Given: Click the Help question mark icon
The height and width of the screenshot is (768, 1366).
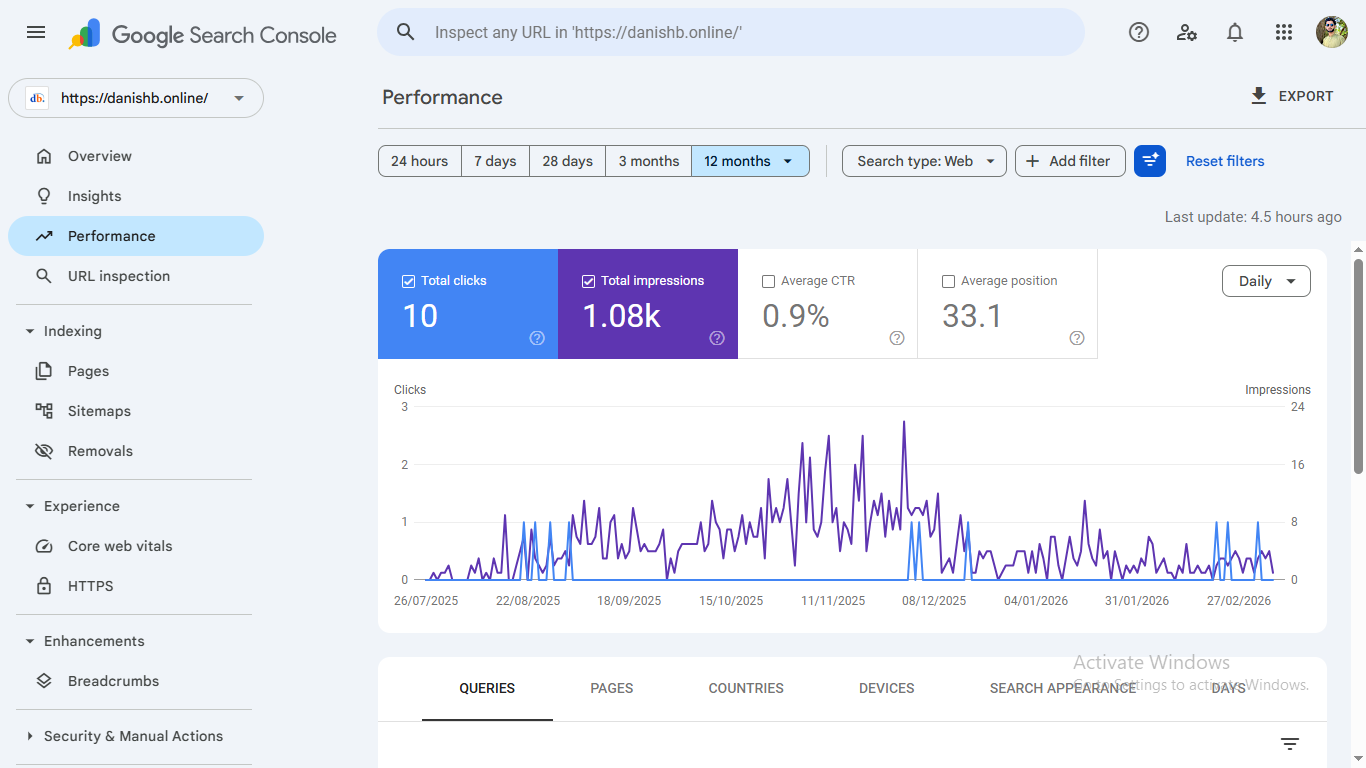Looking at the screenshot, I should 1138,32.
